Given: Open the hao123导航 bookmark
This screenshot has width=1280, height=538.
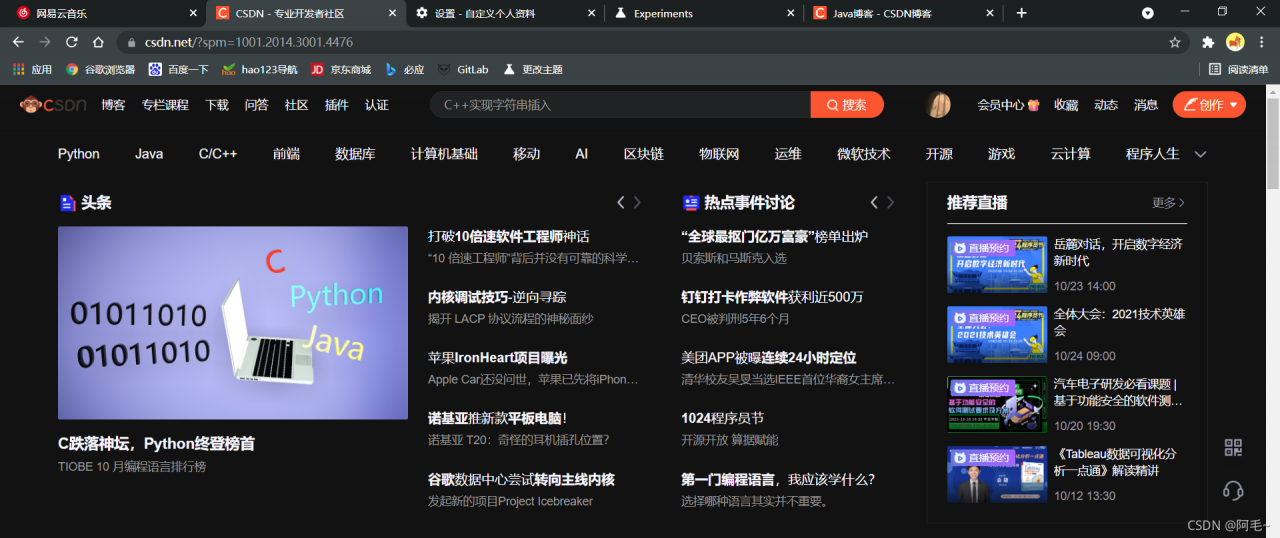Looking at the screenshot, I should (x=259, y=70).
